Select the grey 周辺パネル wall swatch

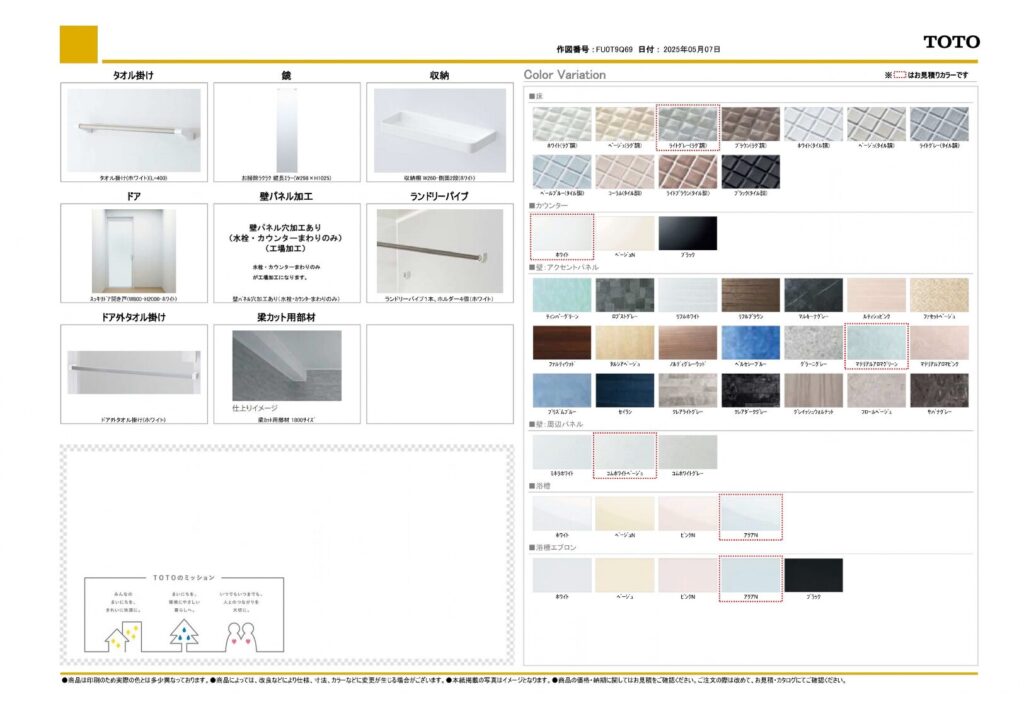687,452
